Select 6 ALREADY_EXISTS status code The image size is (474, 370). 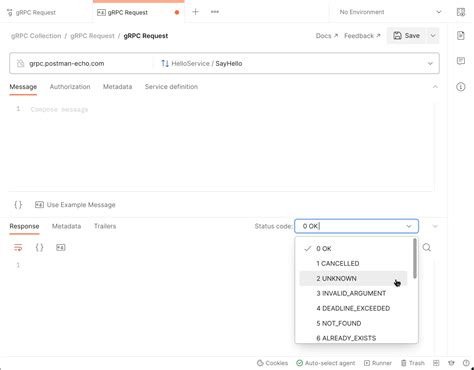353,338
